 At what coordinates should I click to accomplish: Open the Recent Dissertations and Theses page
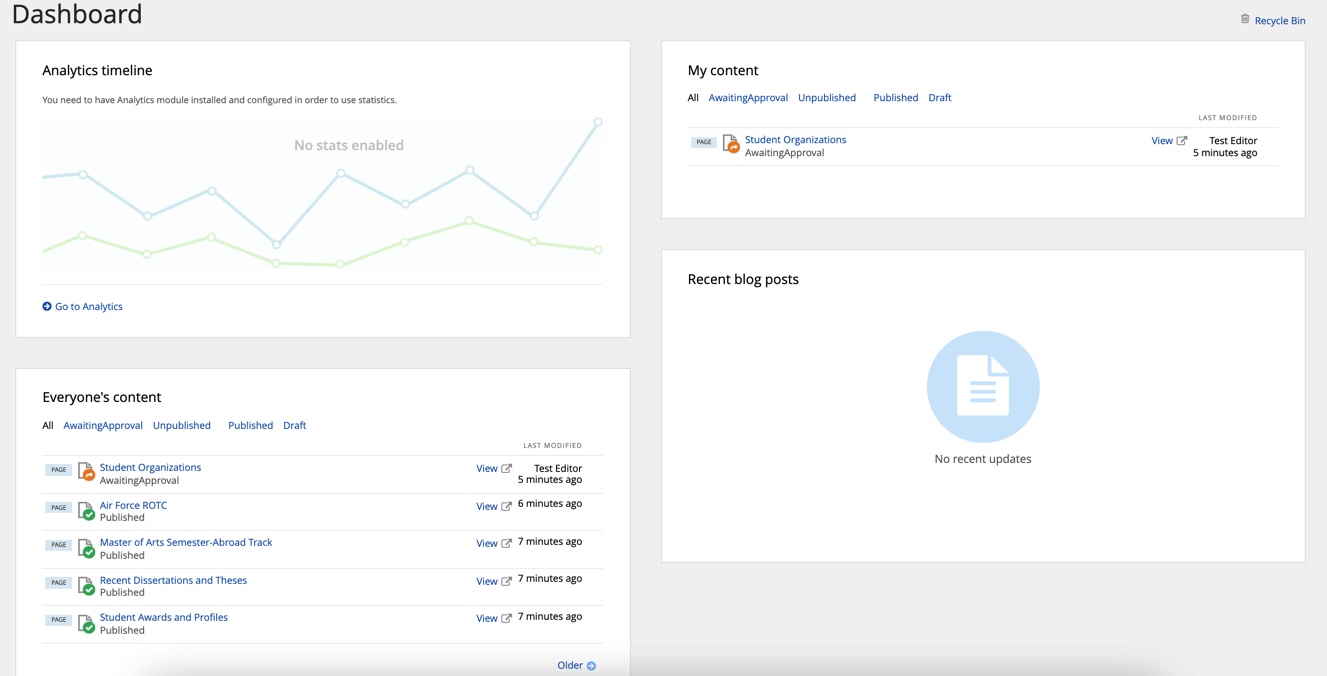pyautogui.click(x=173, y=580)
